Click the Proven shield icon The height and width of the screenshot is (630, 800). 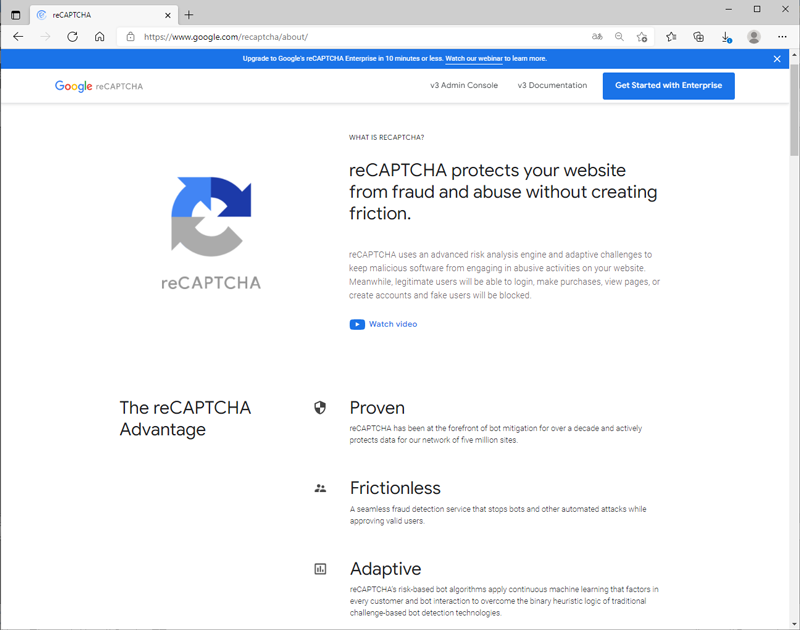pyautogui.click(x=320, y=408)
